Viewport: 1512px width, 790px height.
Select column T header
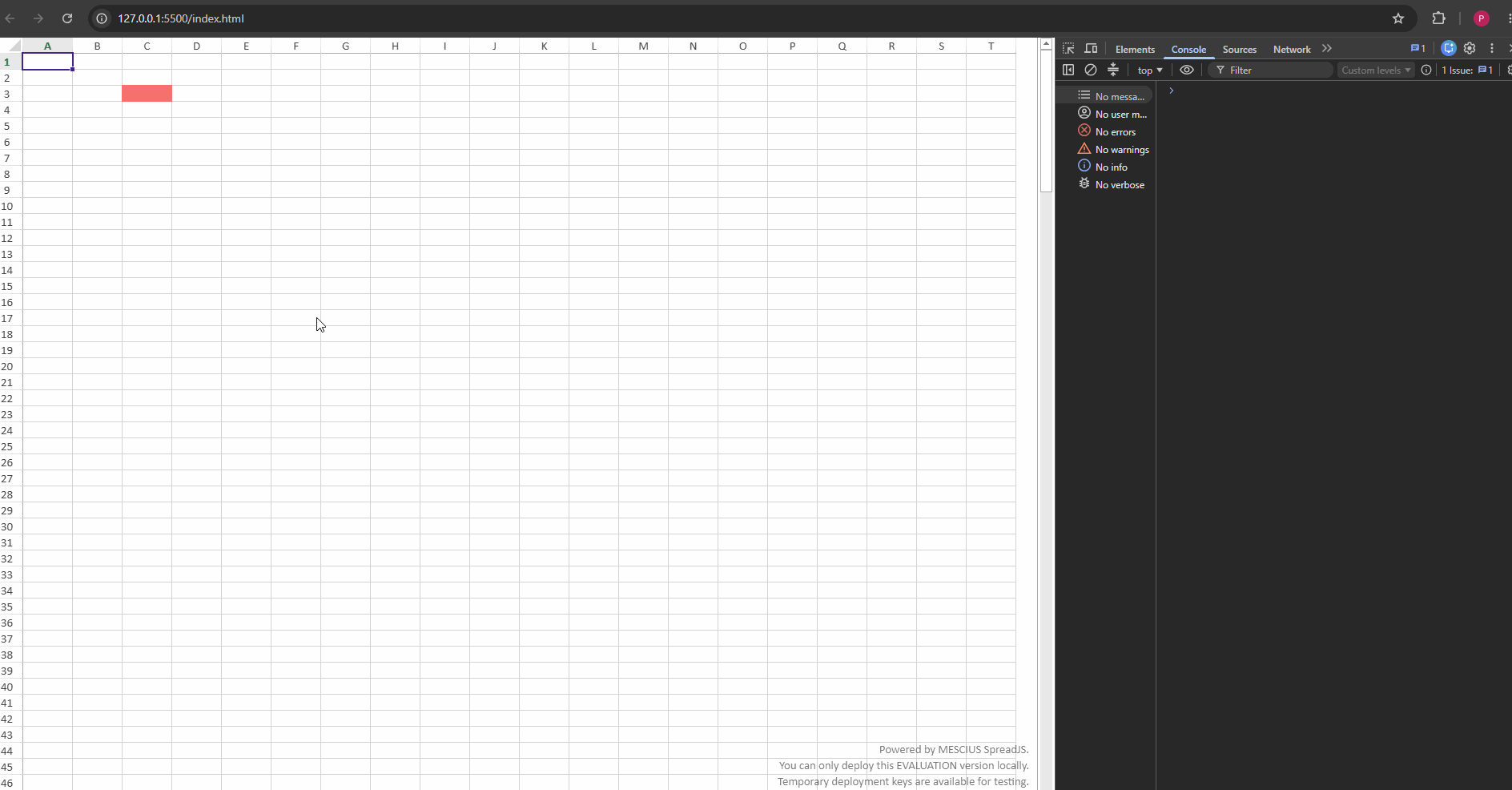(x=991, y=46)
